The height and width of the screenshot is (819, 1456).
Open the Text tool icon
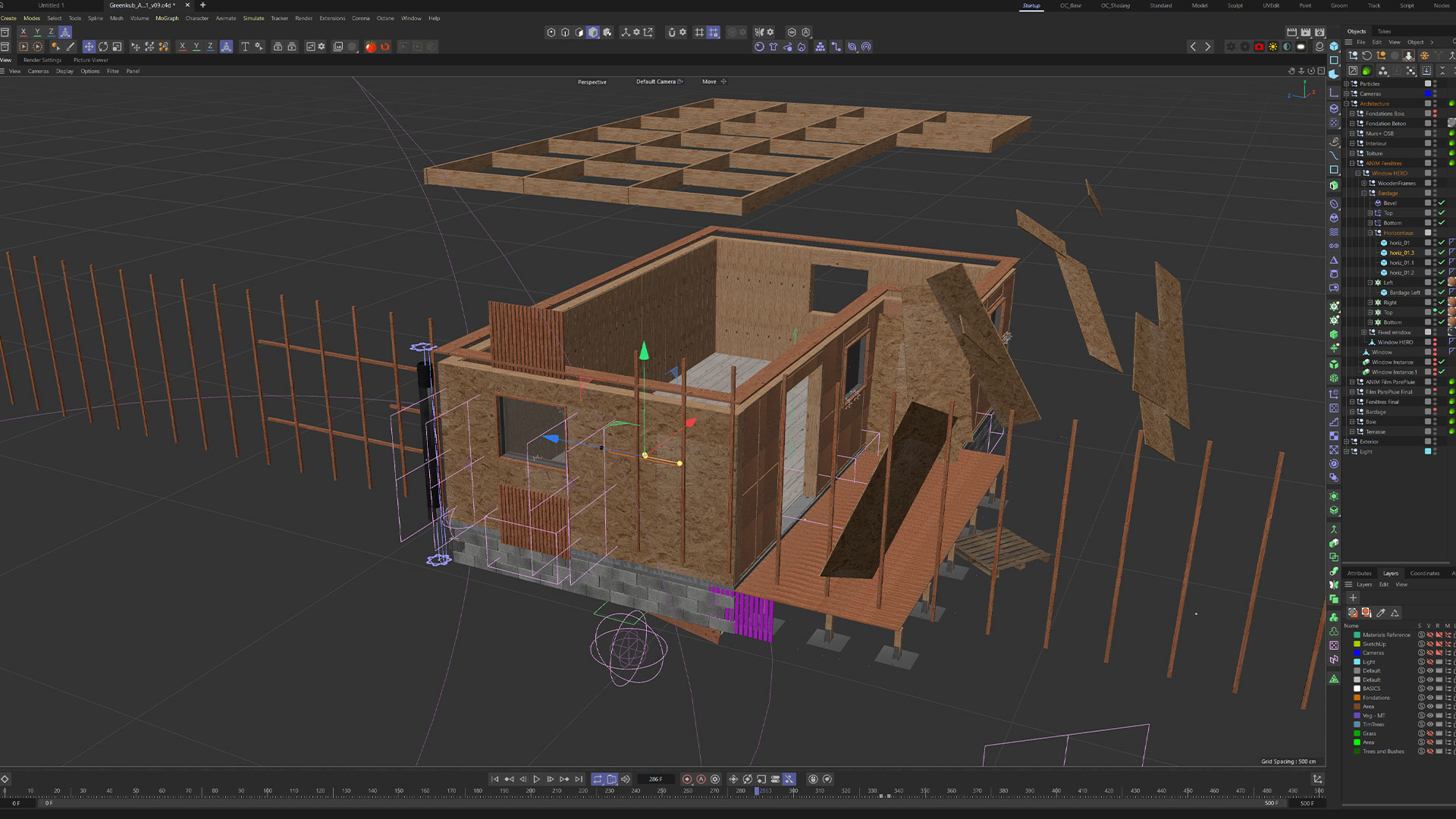coord(245,47)
